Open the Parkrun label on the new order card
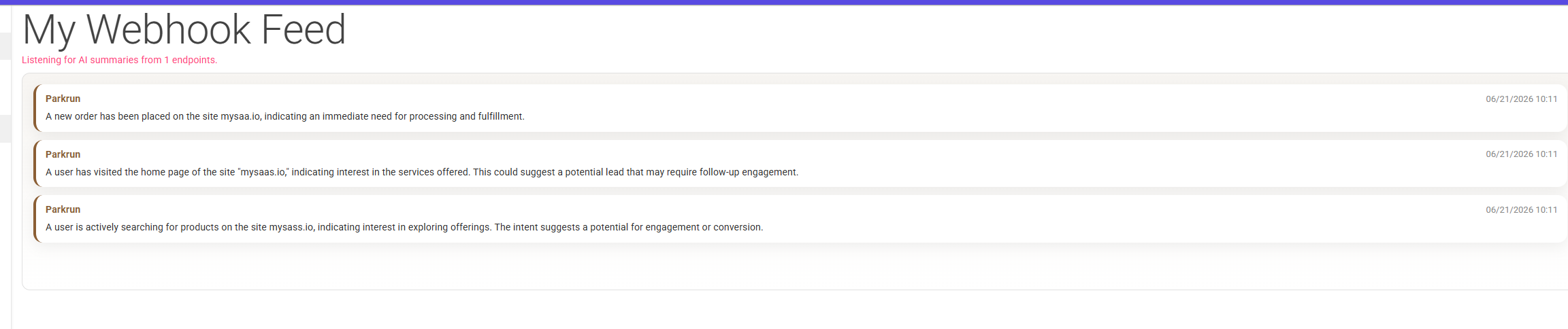Viewport: 1568px width, 329px height. coord(63,99)
